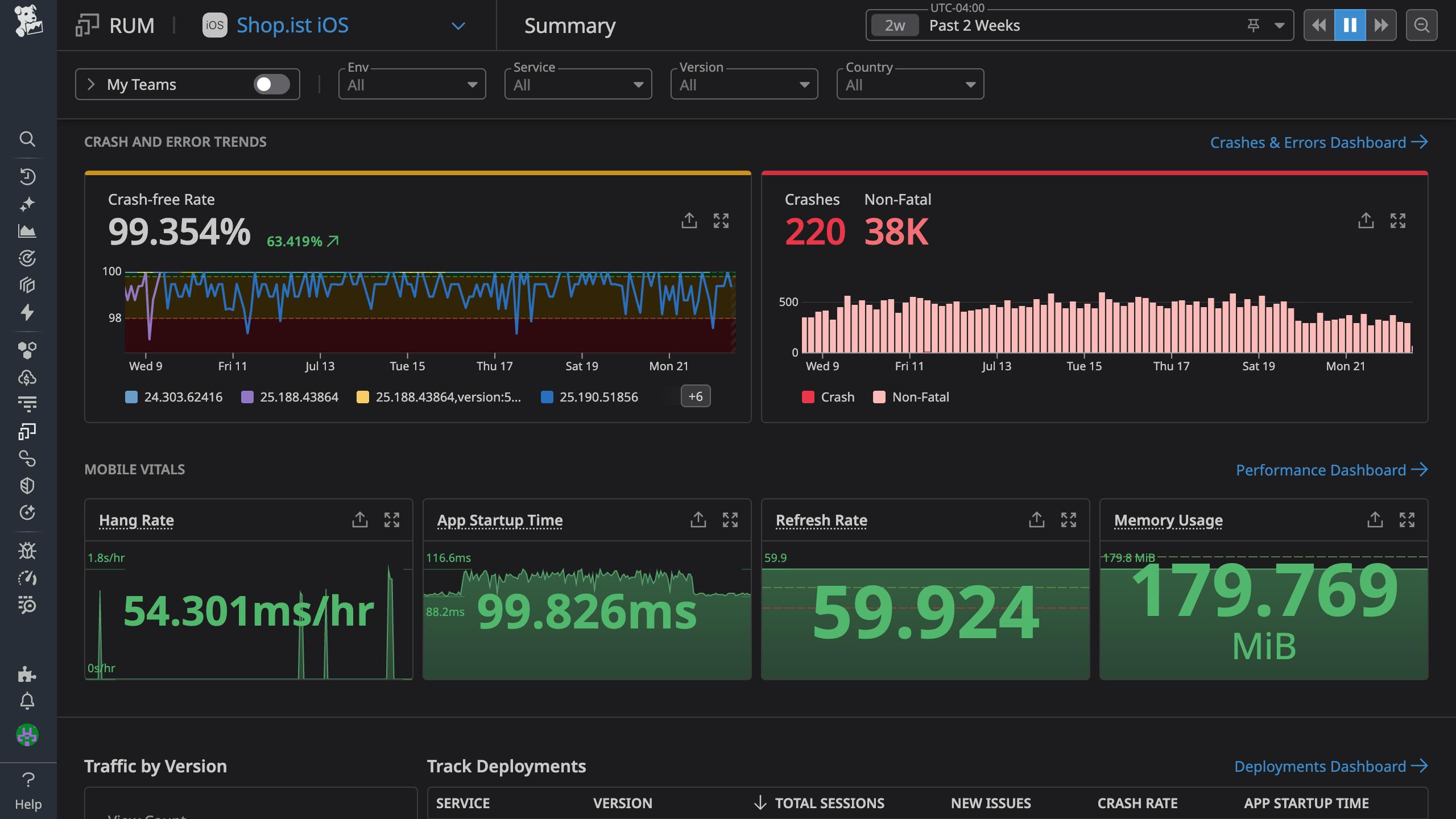Open notifications via the bell icon

point(27,701)
